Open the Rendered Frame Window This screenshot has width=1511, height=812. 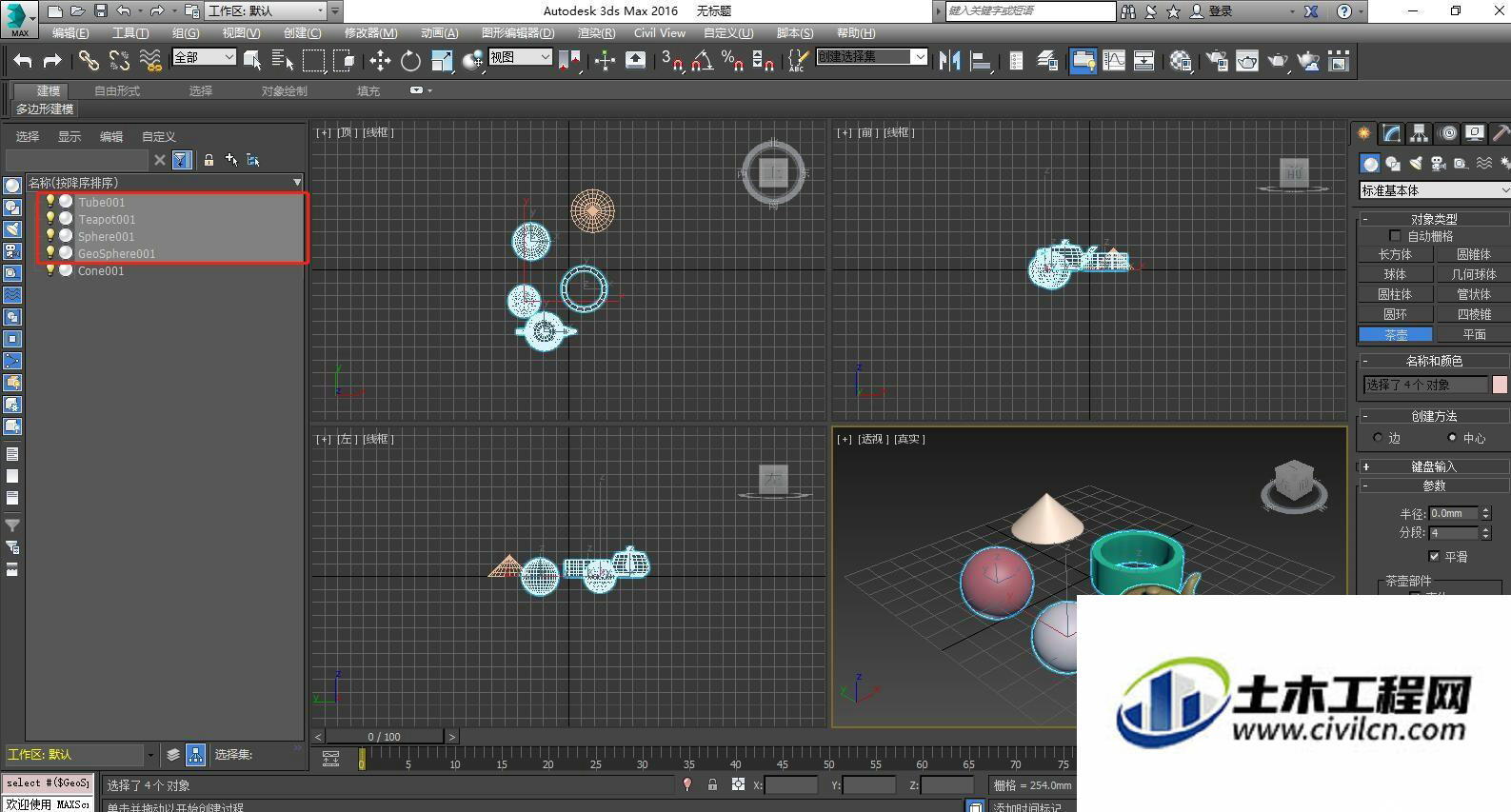point(1247,61)
